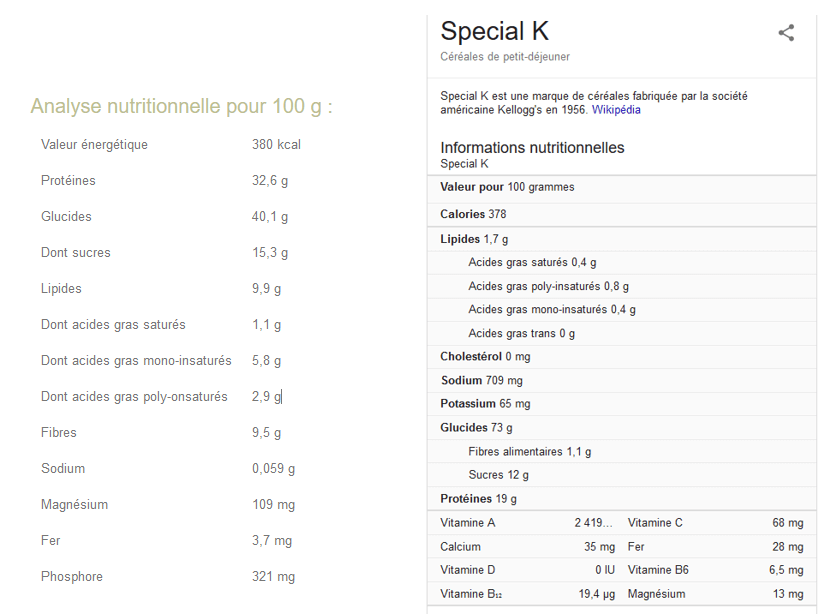The height and width of the screenshot is (614, 828).
Task: Click the Special K title heading
Action: click(495, 31)
